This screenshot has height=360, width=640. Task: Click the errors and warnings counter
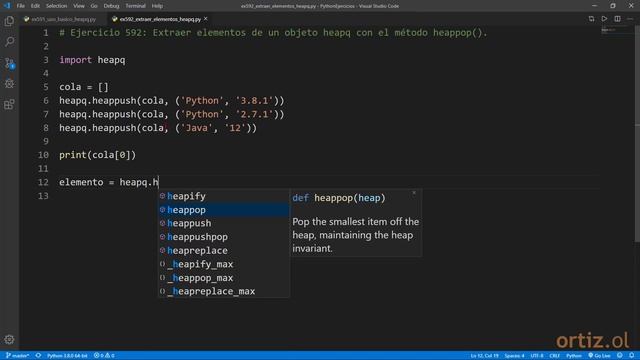(104, 356)
